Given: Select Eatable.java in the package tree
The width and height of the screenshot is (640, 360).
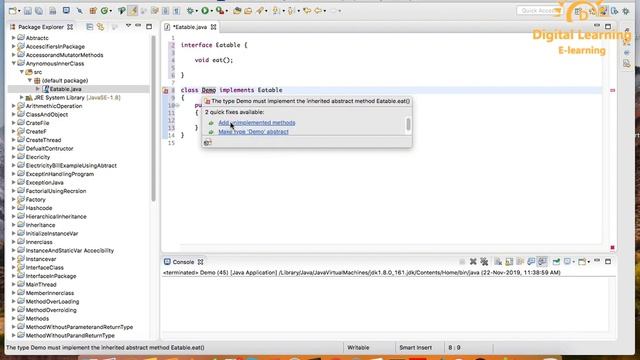Looking at the screenshot, I should 65,89.
